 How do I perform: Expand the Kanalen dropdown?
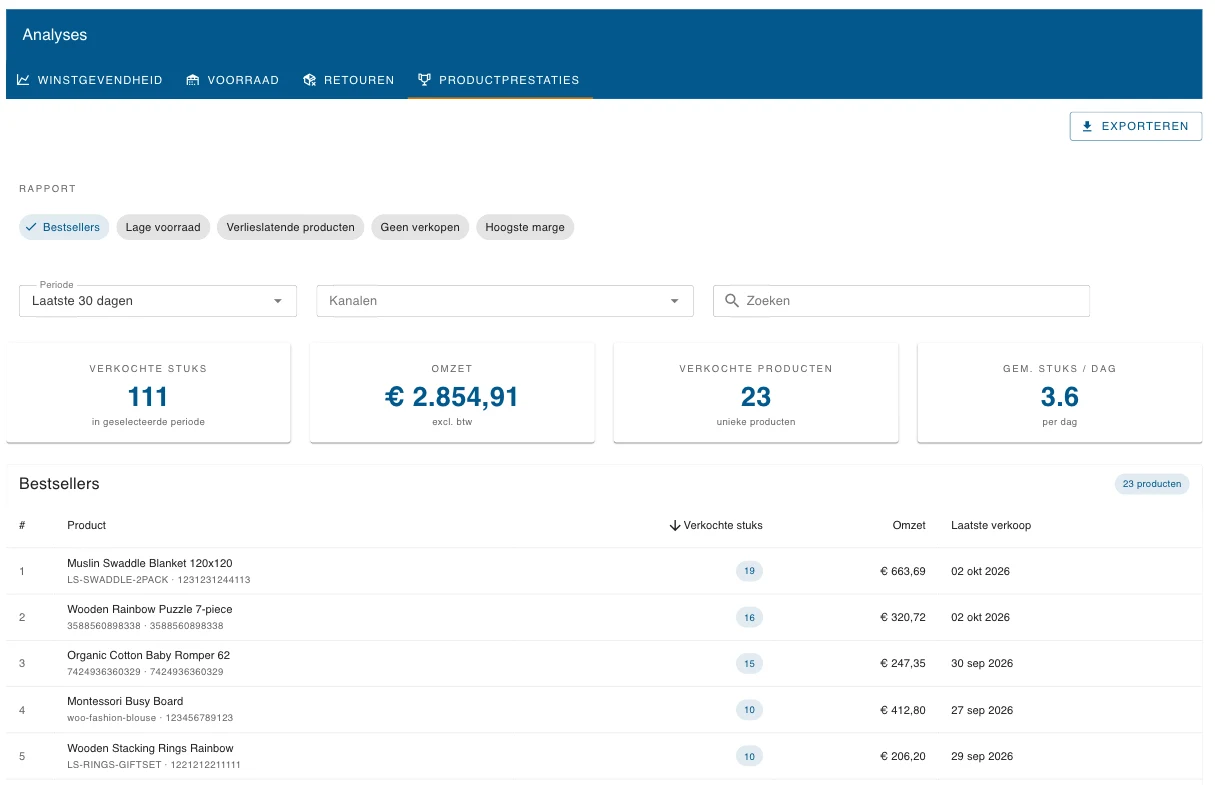pyautogui.click(x=505, y=301)
